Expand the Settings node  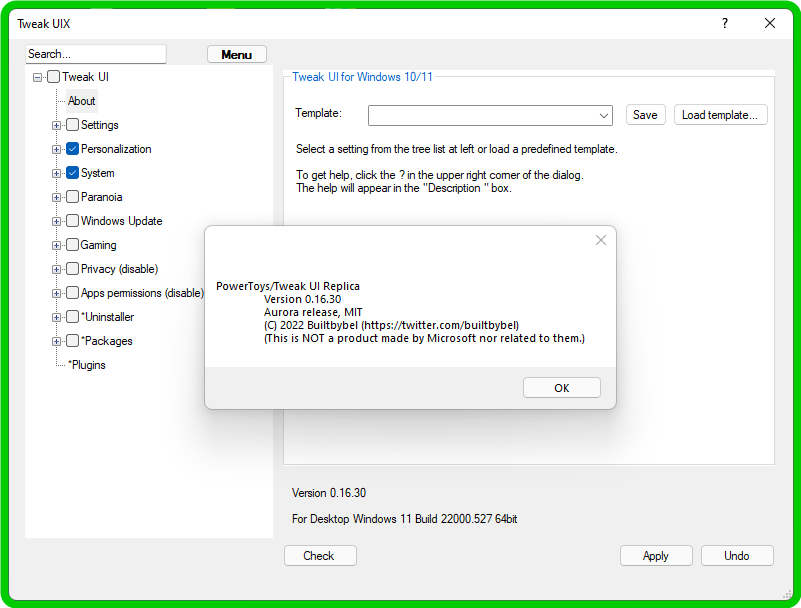tap(56, 125)
